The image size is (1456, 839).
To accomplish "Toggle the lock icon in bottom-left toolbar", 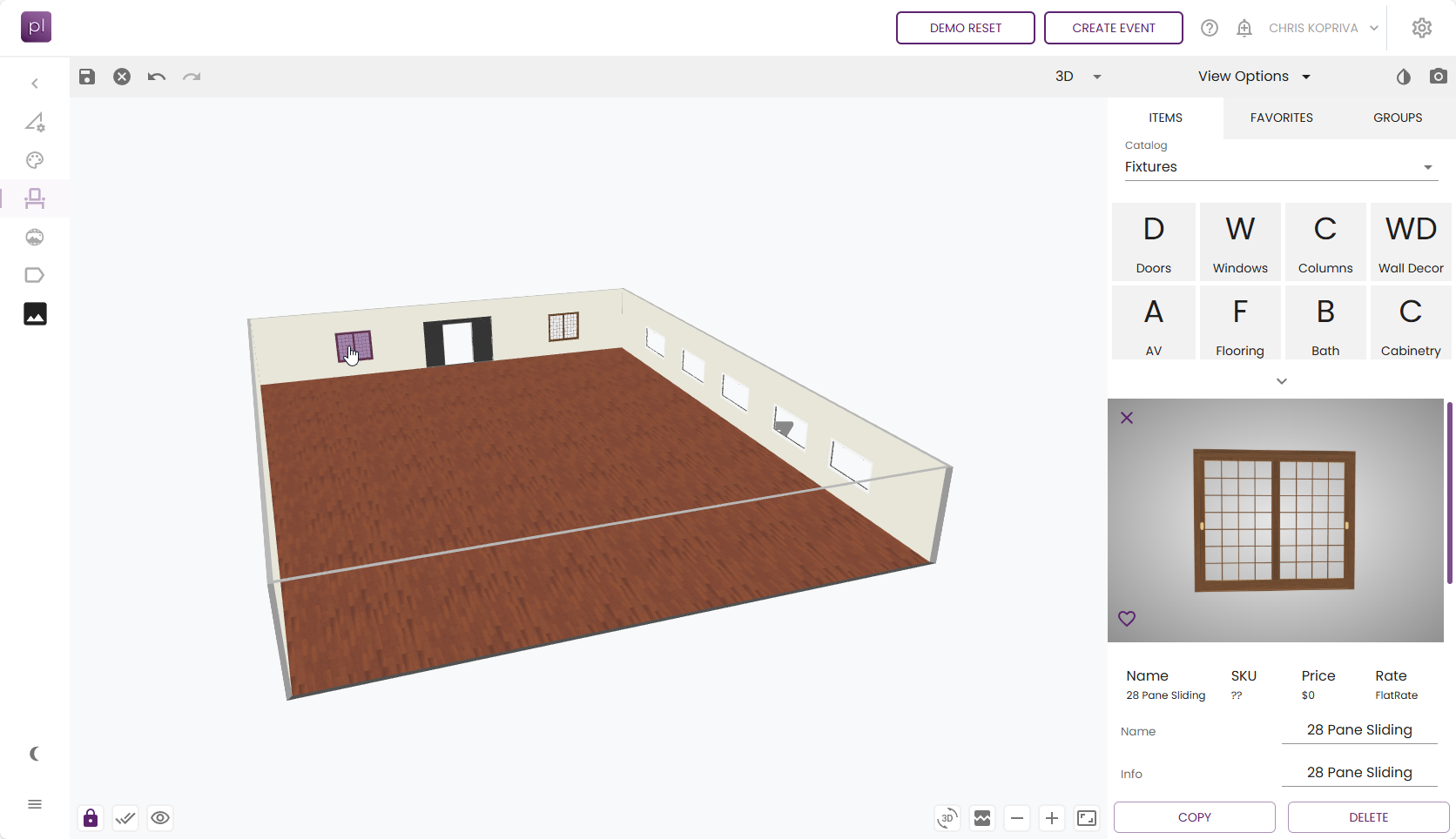I will pos(90,818).
